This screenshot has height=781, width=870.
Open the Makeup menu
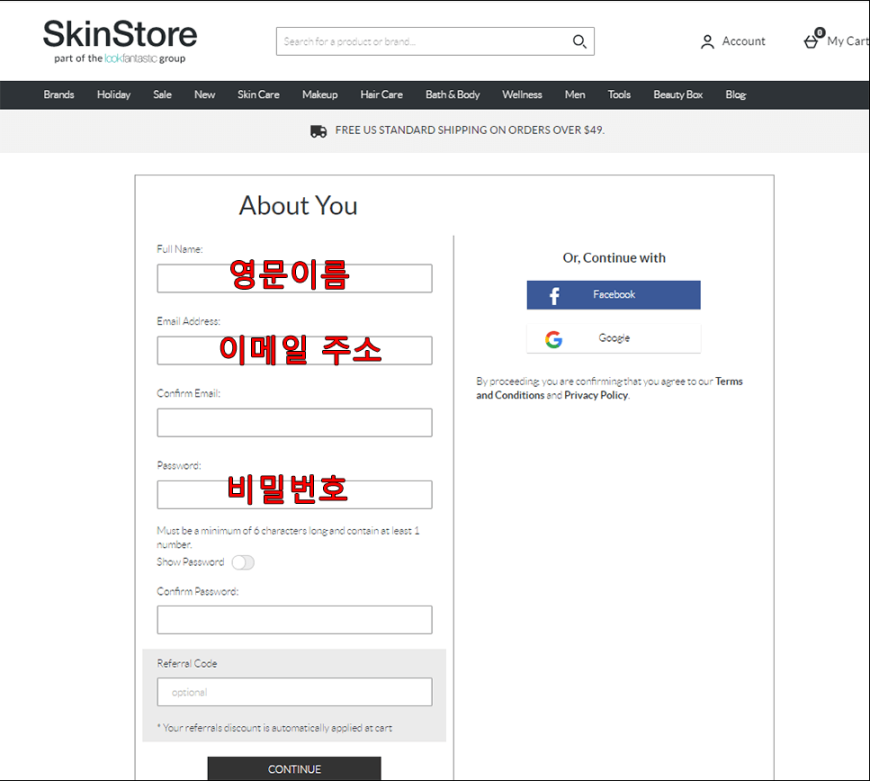tap(320, 95)
